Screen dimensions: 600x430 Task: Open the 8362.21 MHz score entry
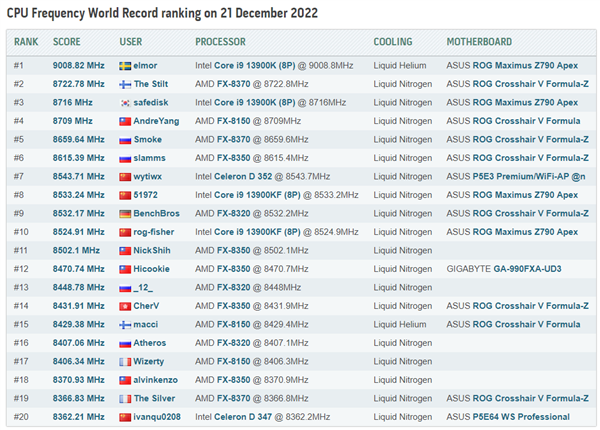78,417
